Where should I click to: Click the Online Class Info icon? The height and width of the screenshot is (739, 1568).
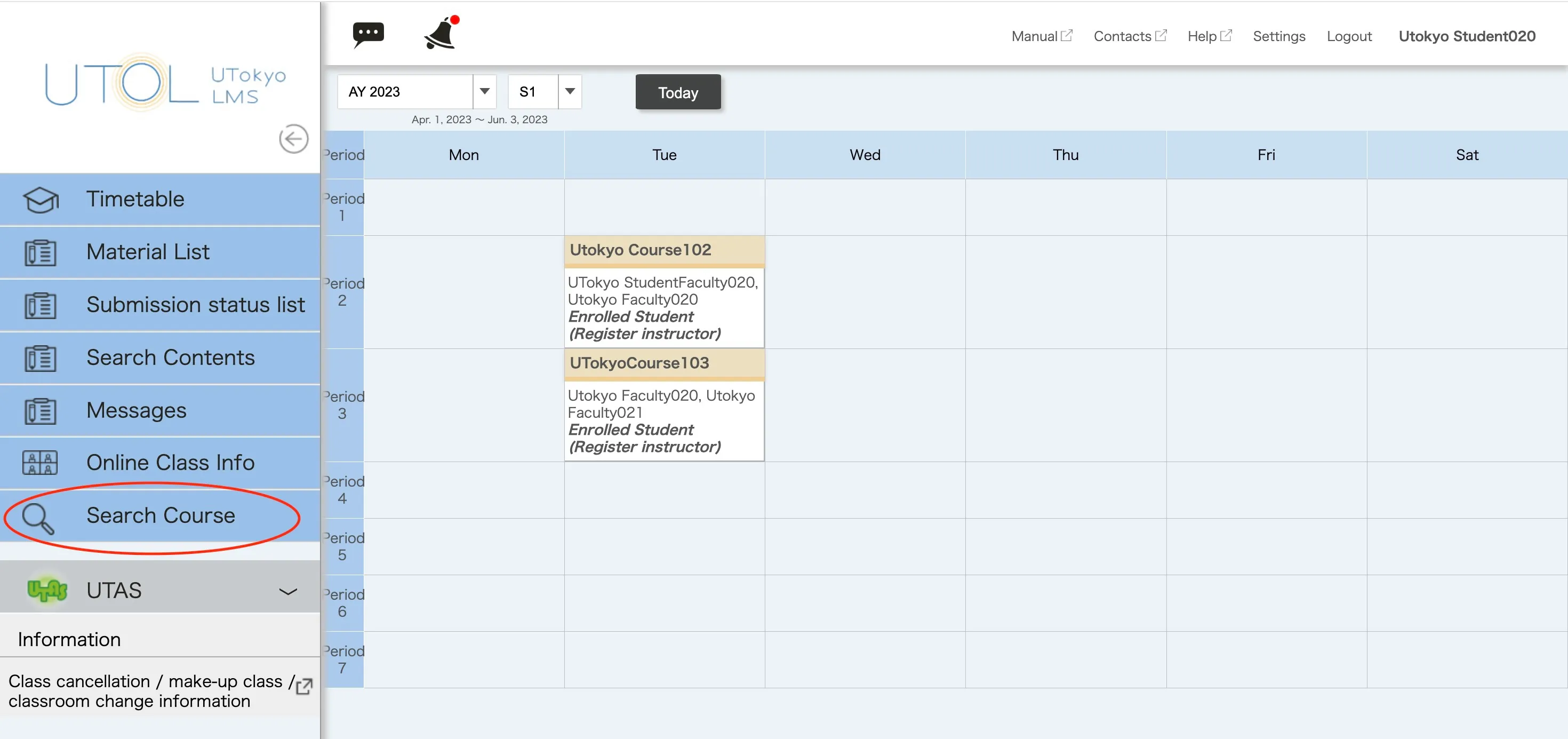click(x=40, y=463)
